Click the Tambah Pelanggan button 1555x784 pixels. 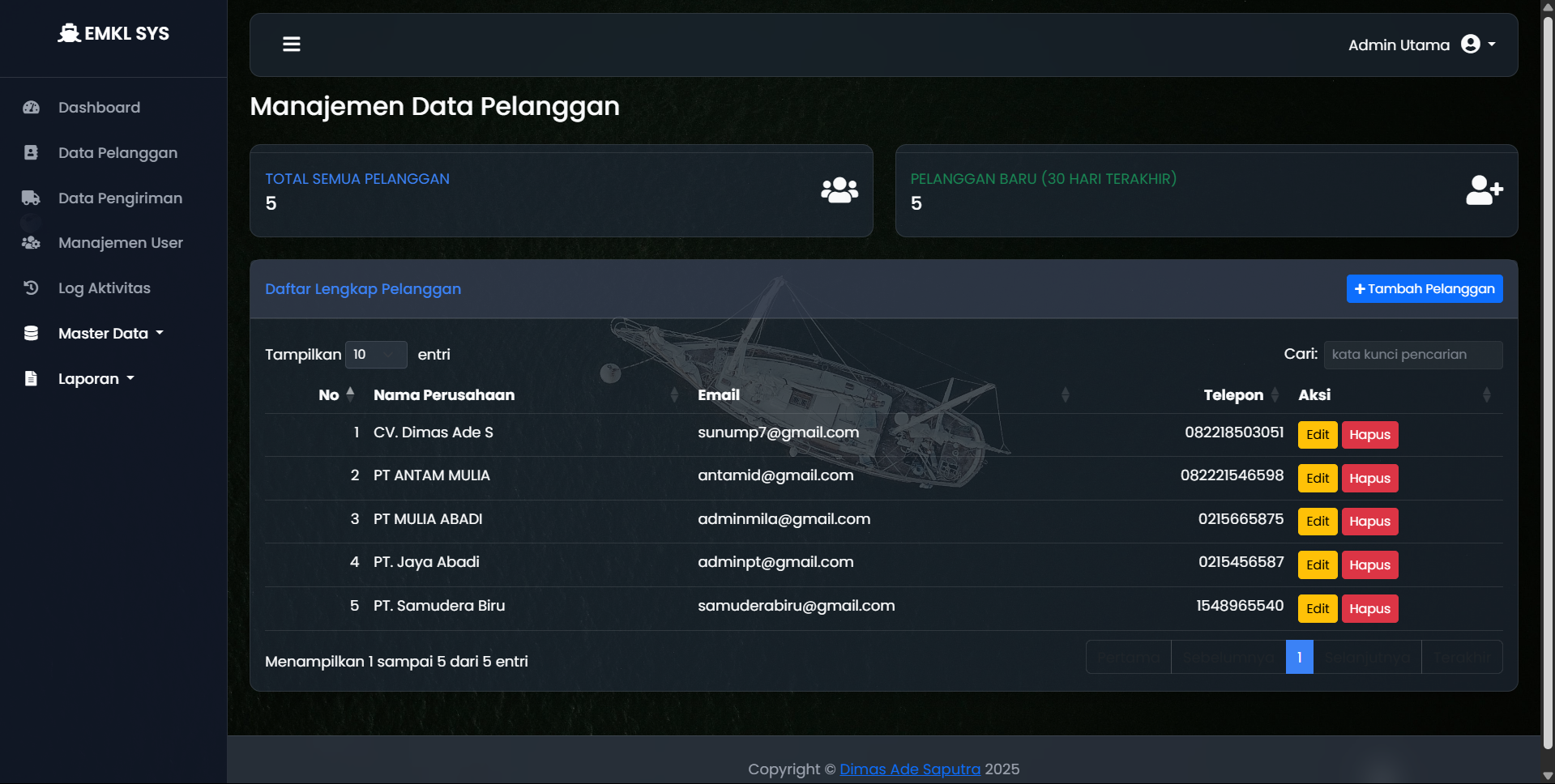click(x=1424, y=289)
